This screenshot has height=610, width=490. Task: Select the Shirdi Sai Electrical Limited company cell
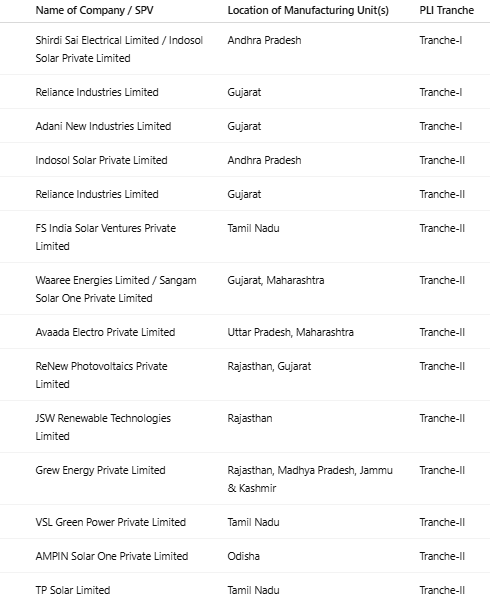click(119, 49)
